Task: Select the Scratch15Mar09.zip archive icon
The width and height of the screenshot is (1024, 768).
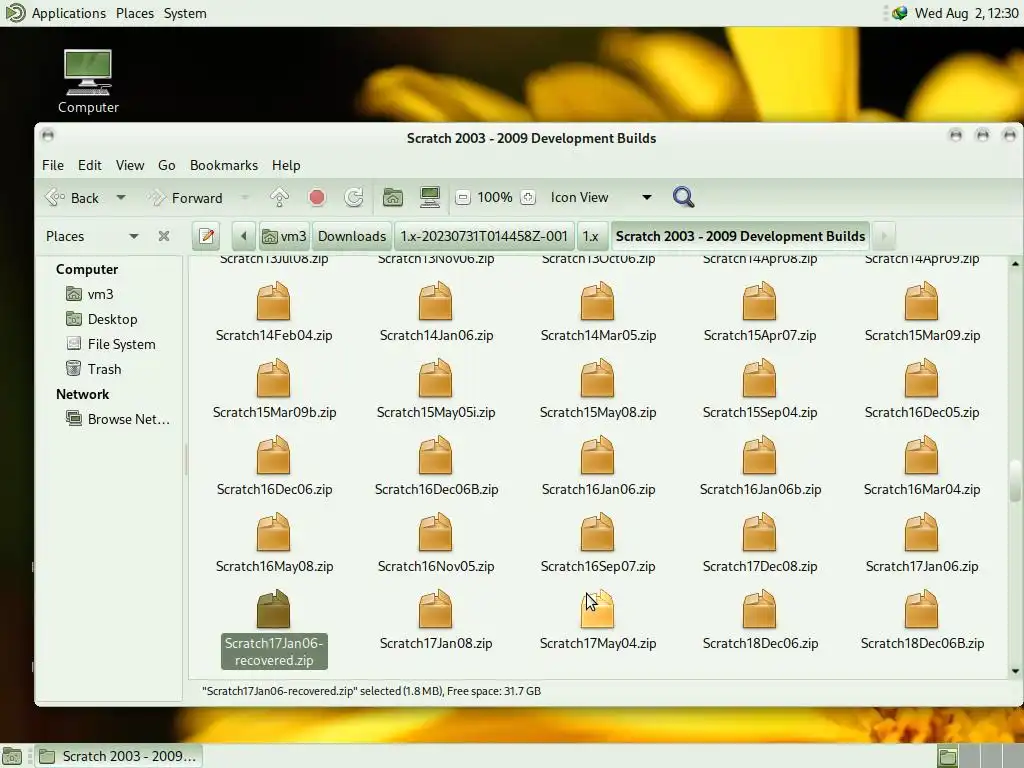Action: tap(921, 301)
